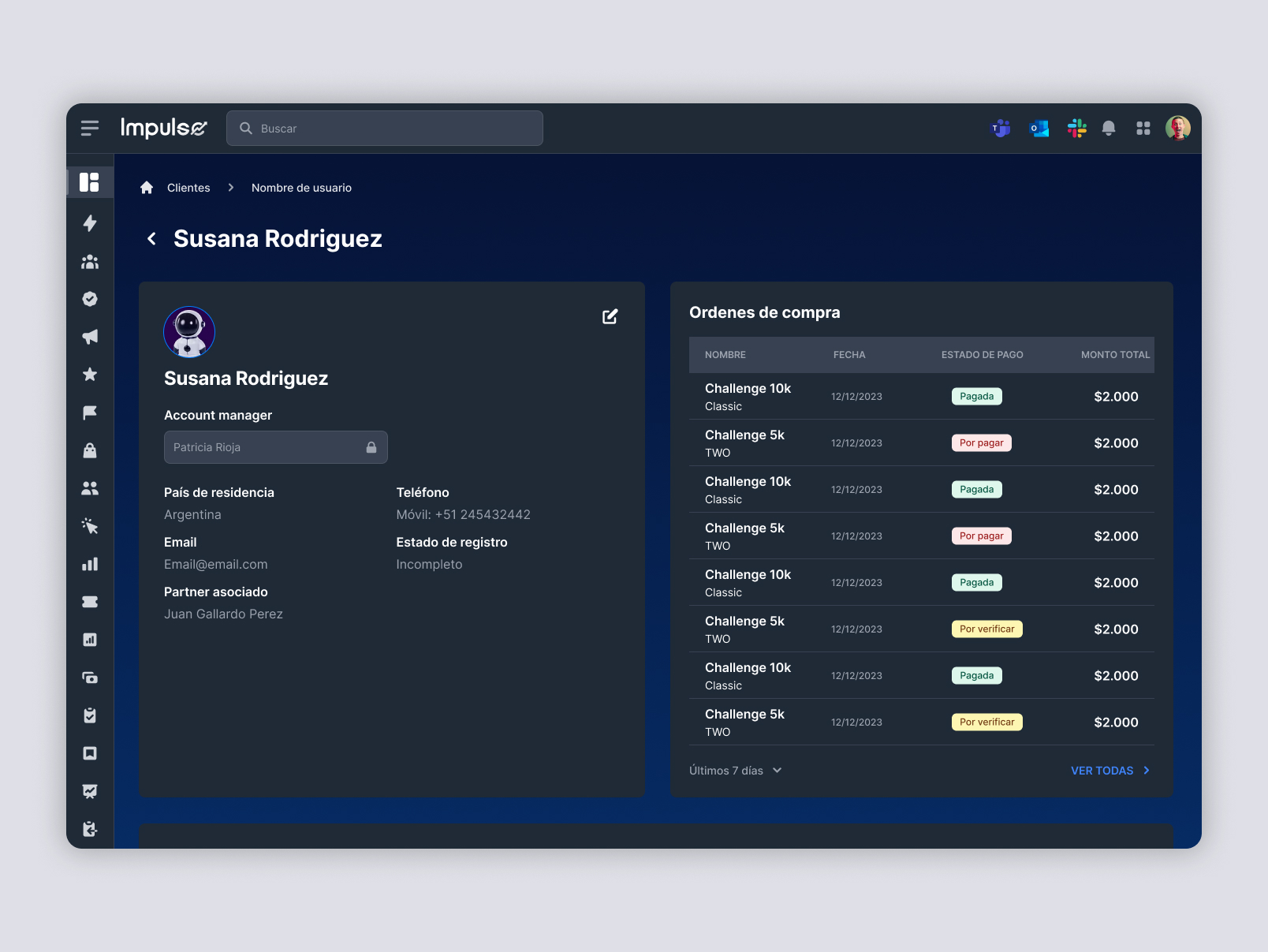Select megaphone icon in sidebar
The image size is (1268, 952).
click(x=90, y=337)
